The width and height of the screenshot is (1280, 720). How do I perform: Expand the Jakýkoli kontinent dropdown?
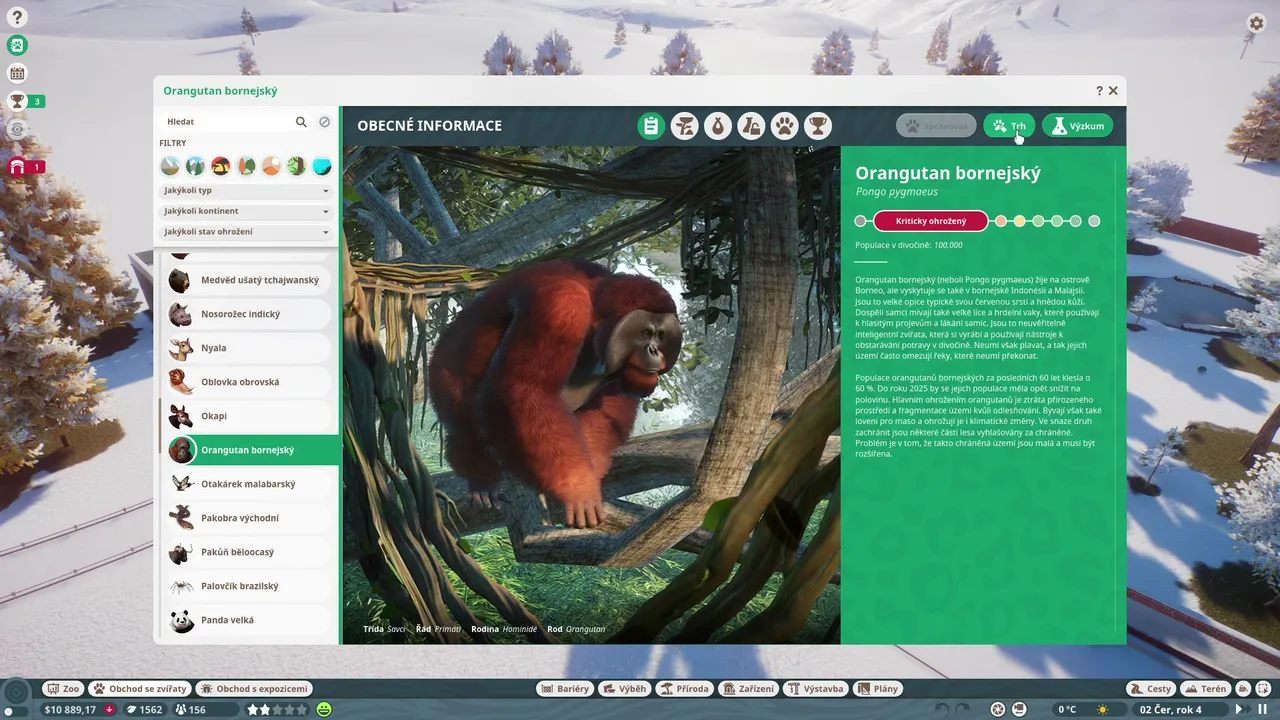coord(246,211)
